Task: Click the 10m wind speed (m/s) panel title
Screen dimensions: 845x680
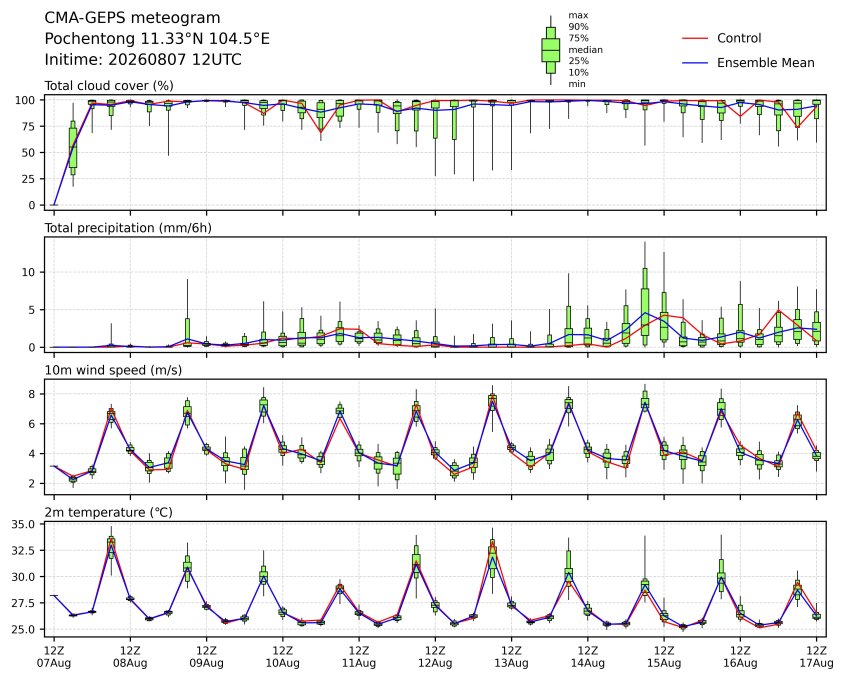Action: pos(113,370)
